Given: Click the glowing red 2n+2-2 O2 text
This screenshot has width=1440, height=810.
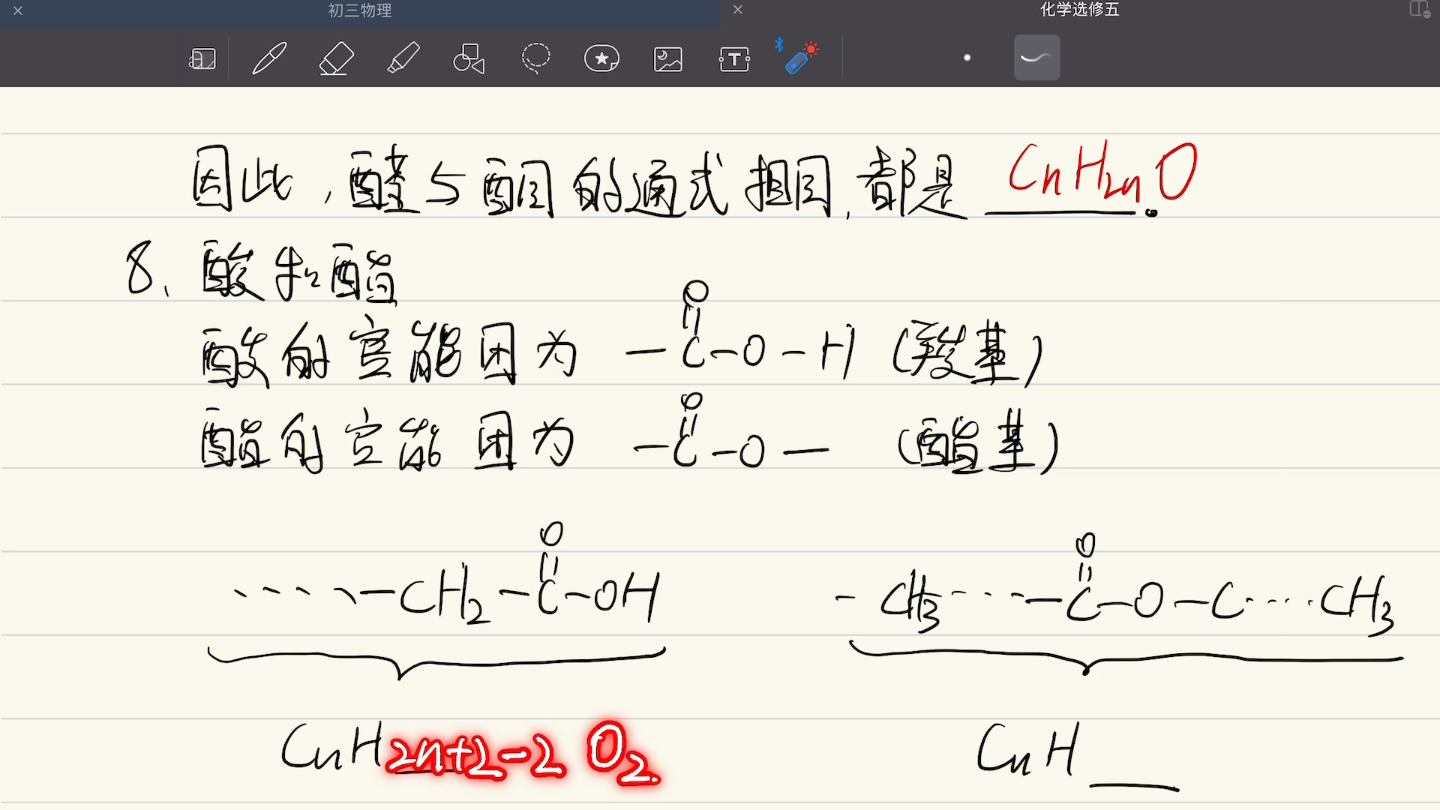Looking at the screenshot, I should pyautogui.click(x=524, y=757).
